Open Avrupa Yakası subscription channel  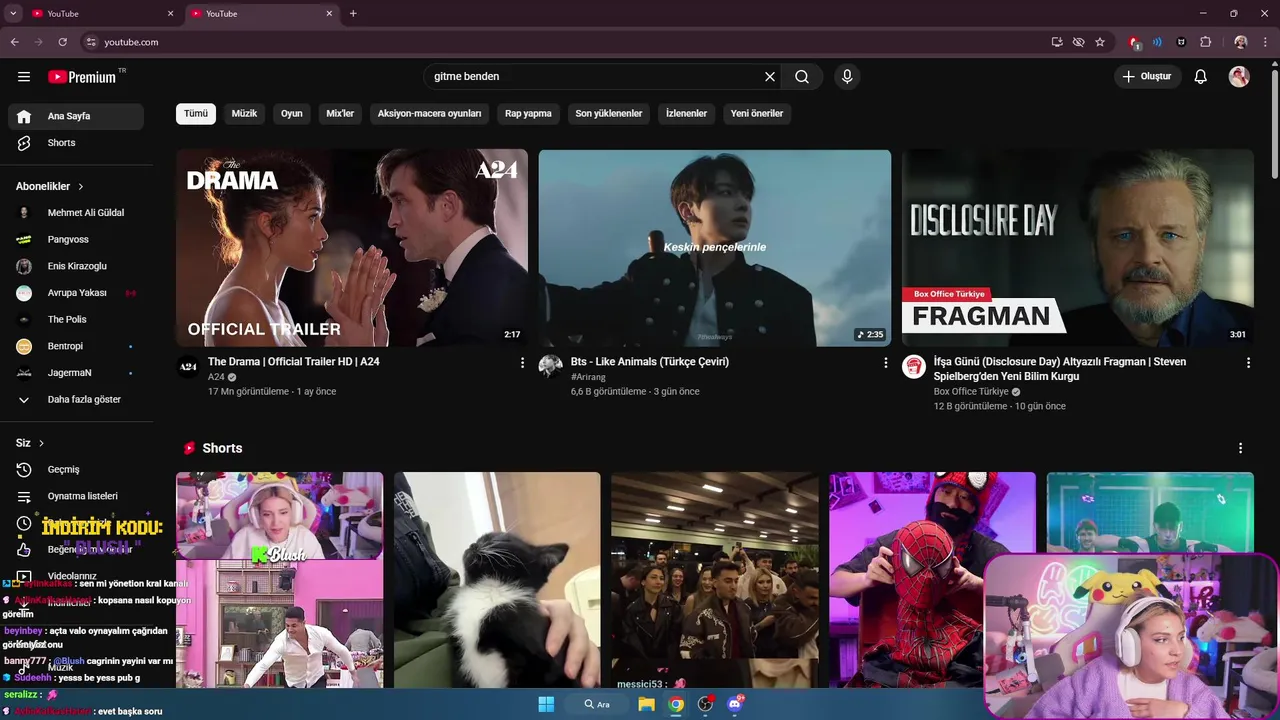pos(76,293)
